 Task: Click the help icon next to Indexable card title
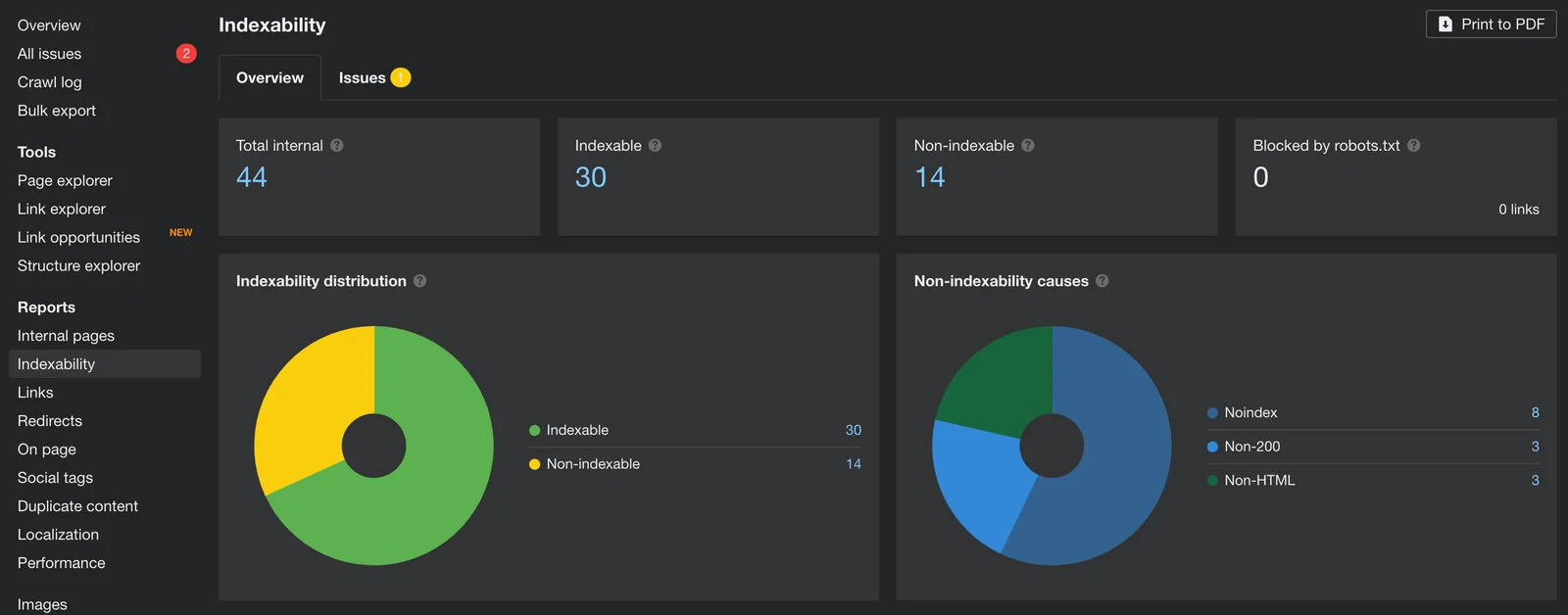coord(656,145)
